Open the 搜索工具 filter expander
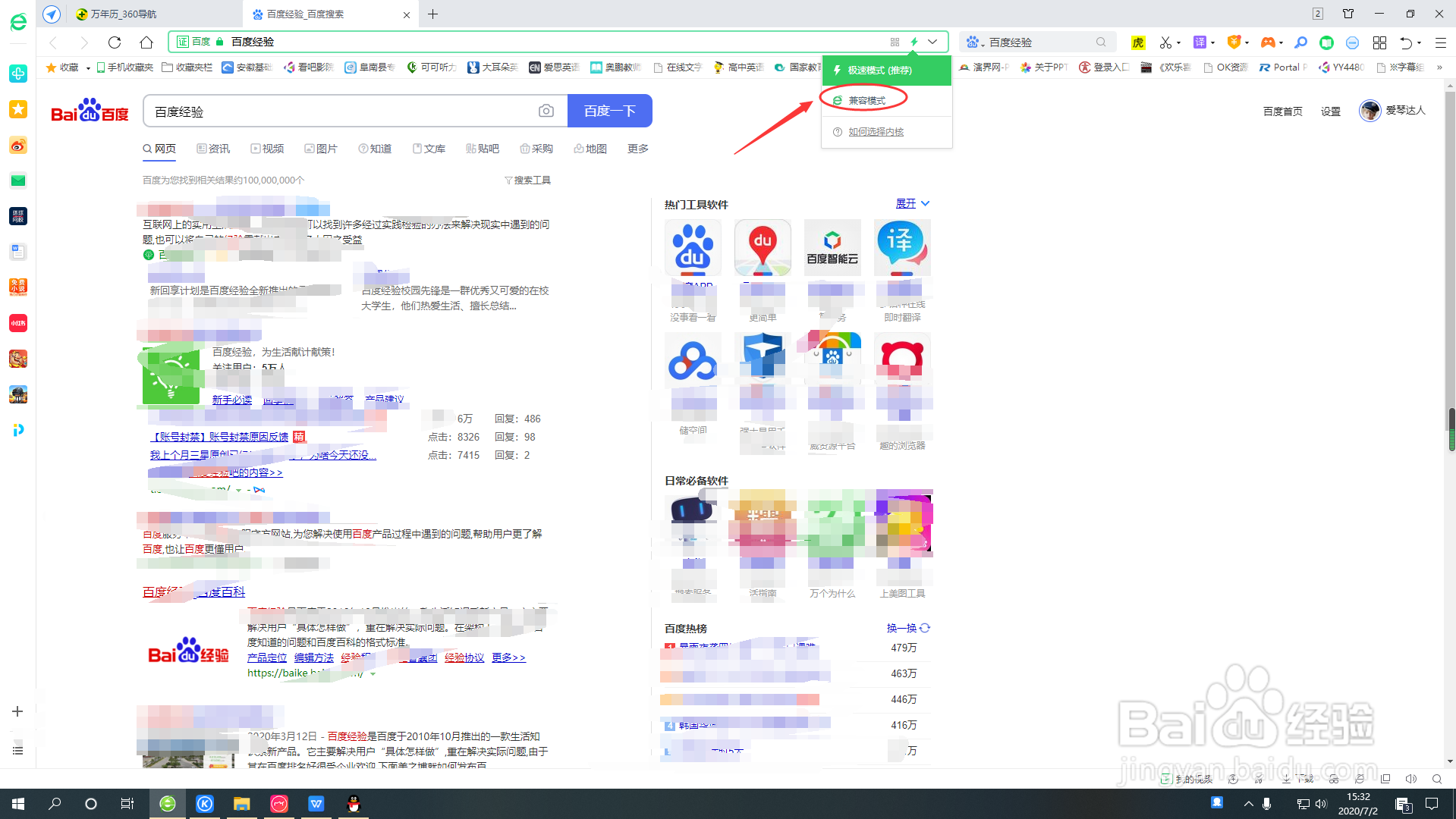The width and height of the screenshot is (1456, 819). [527, 180]
